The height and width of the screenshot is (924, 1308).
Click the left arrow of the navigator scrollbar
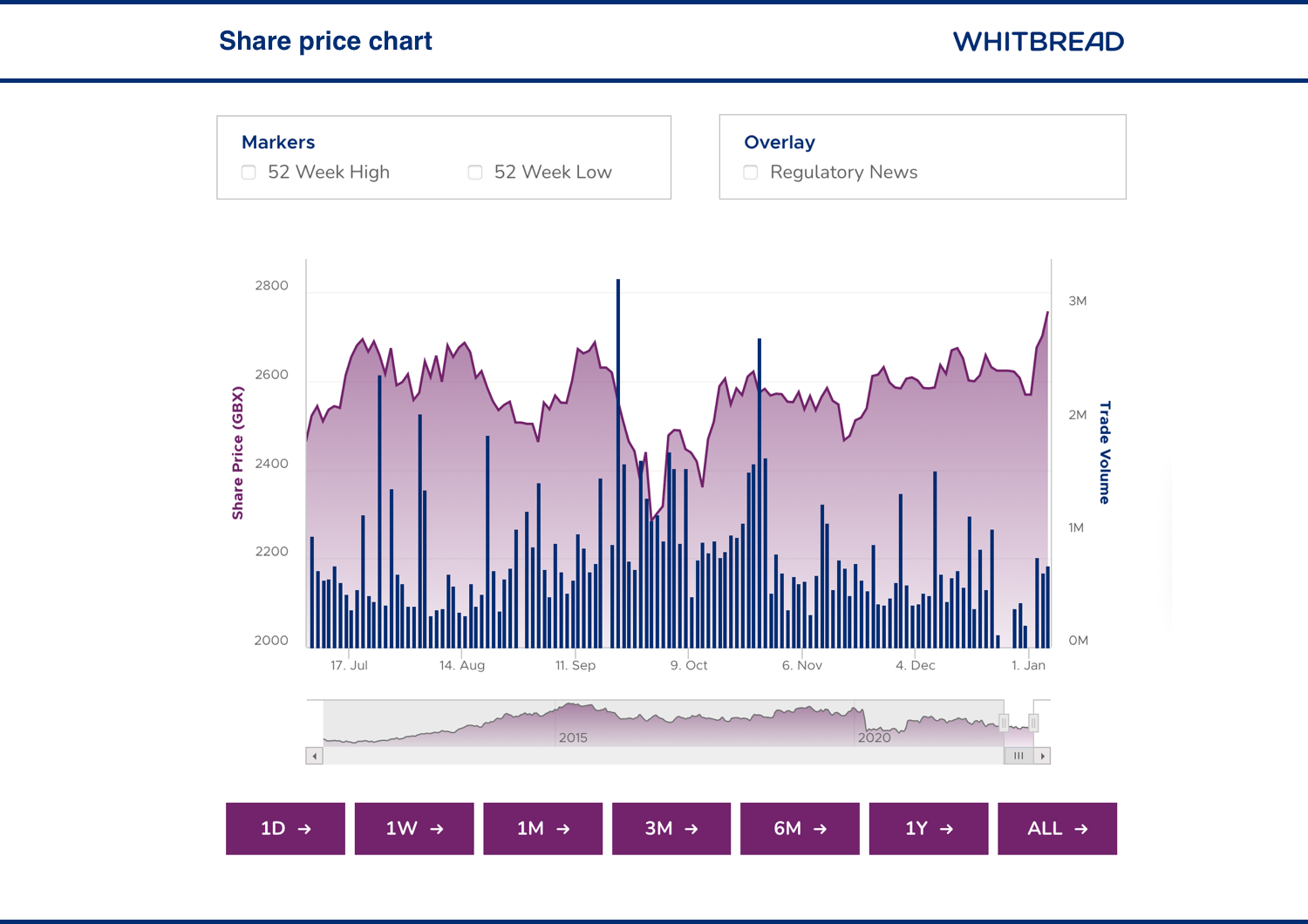point(313,755)
